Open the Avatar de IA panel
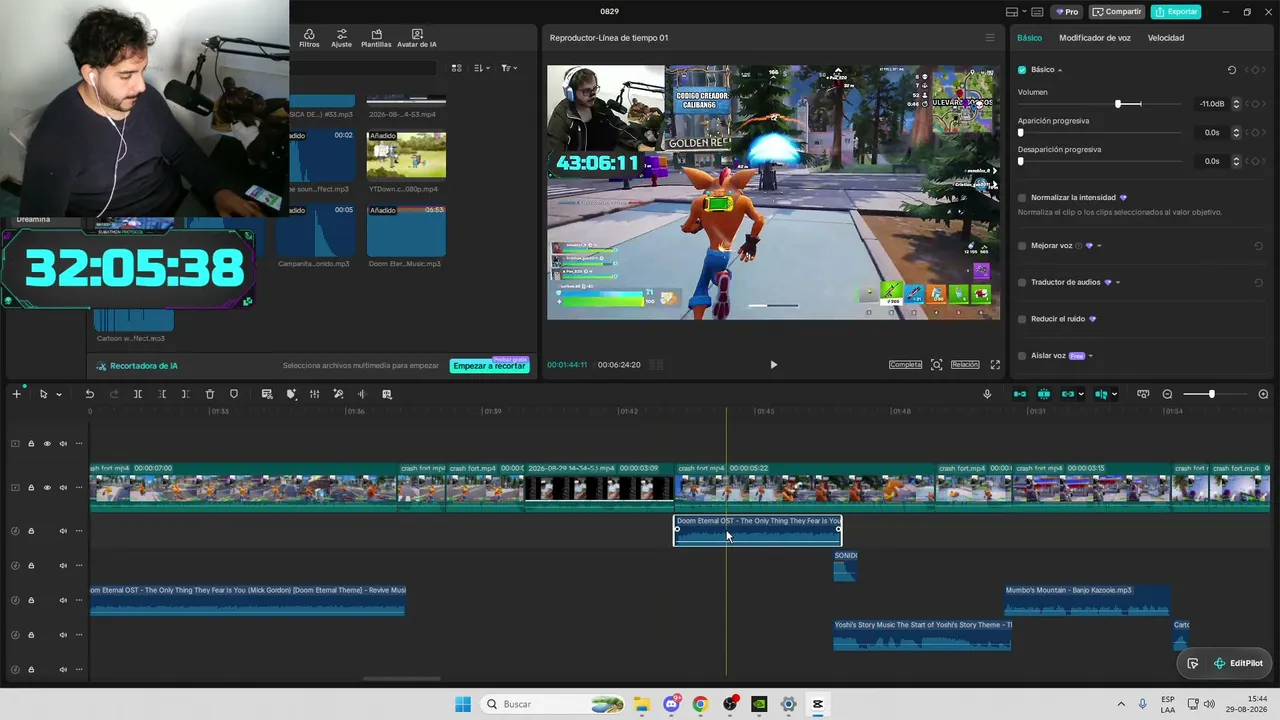1280x720 pixels. click(417, 38)
